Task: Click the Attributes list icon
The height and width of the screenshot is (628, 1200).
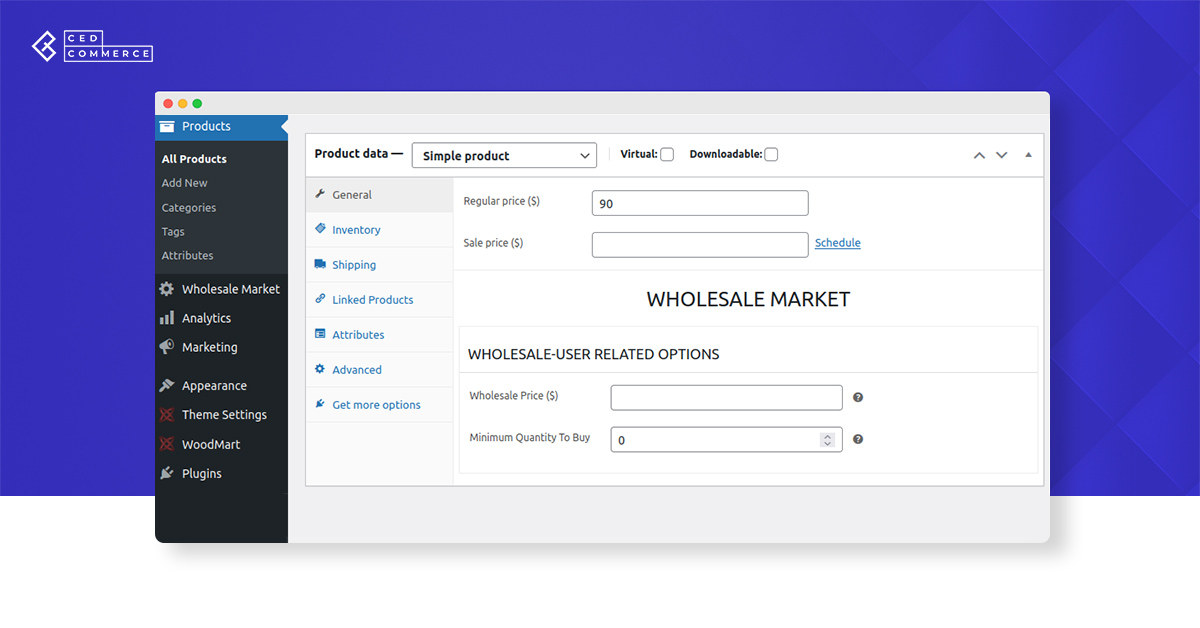Action: pos(320,334)
